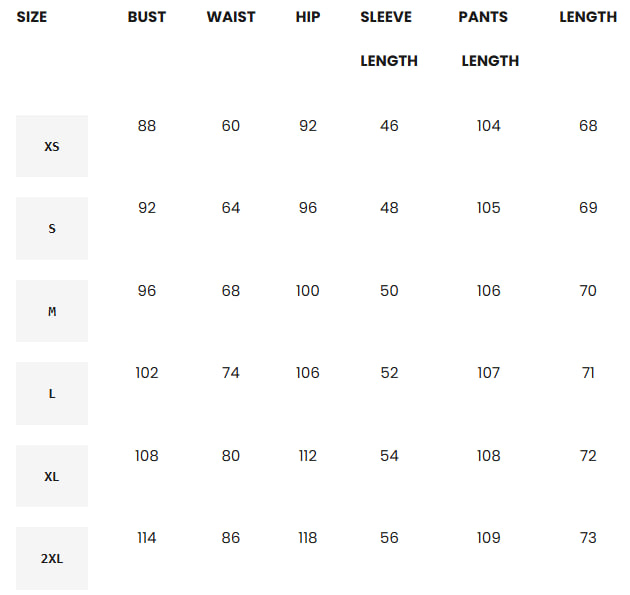Click the 2XL bust value 114
The width and height of the screenshot is (630, 595).
point(147,538)
